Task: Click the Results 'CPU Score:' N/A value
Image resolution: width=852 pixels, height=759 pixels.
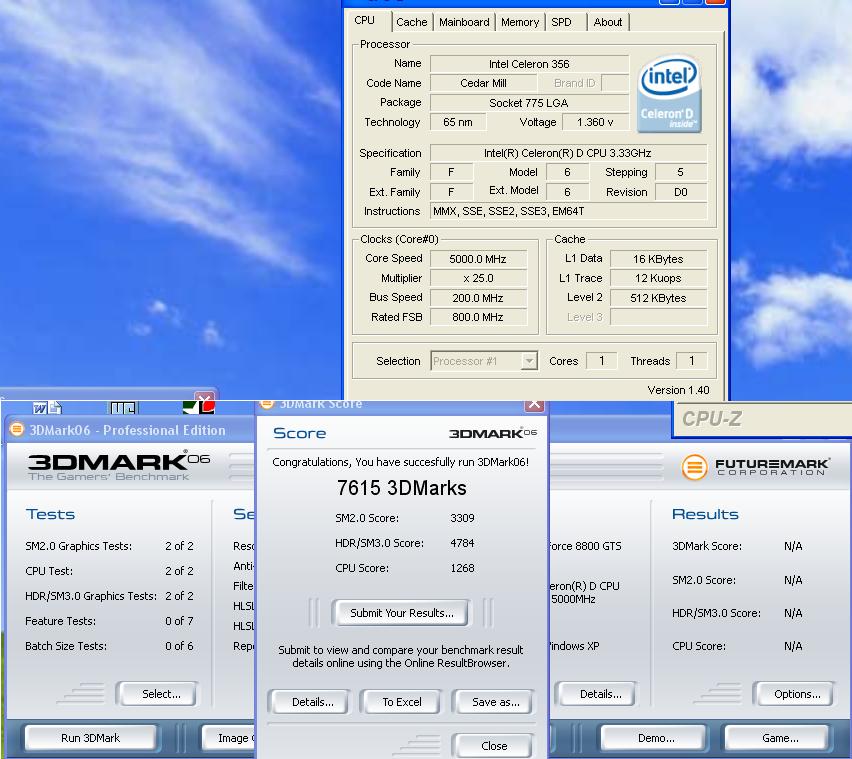Action: 793,646
